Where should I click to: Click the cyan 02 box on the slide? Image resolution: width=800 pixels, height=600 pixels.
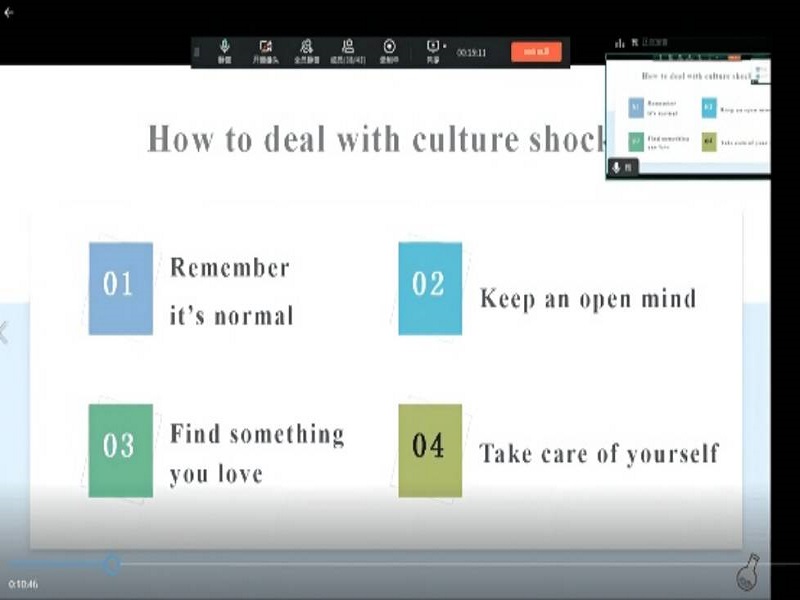point(430,288)
